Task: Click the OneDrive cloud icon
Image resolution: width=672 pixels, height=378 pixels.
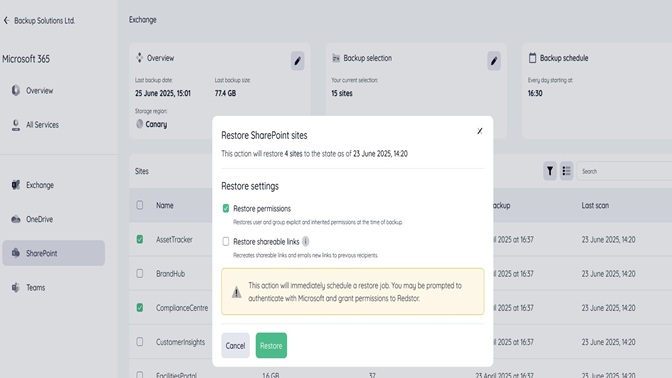Action: pos(16,219)
